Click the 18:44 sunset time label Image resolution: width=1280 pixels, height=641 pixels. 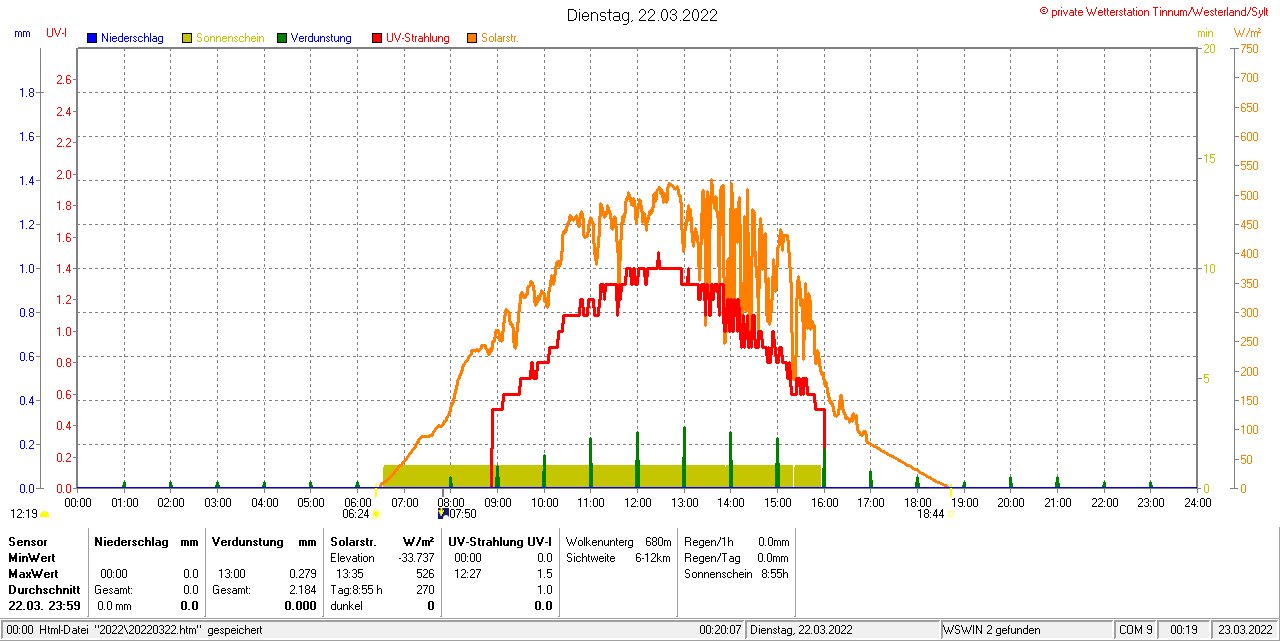930,514
